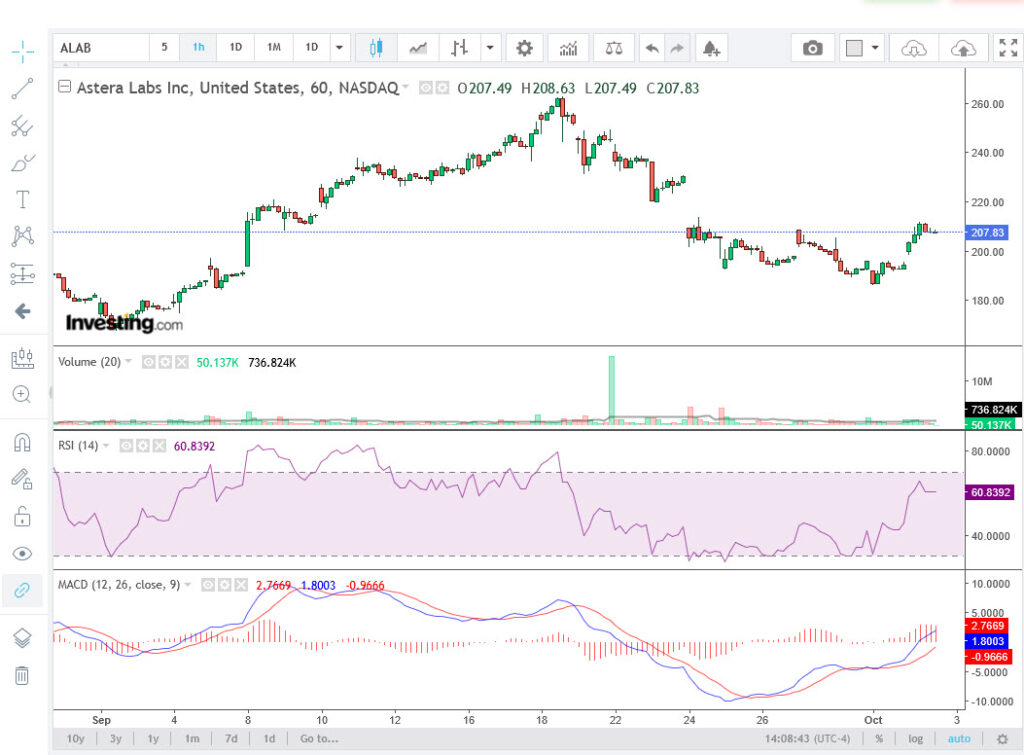Click the camera snapshot icon
1024x755 pixels.
click(813, 48)
